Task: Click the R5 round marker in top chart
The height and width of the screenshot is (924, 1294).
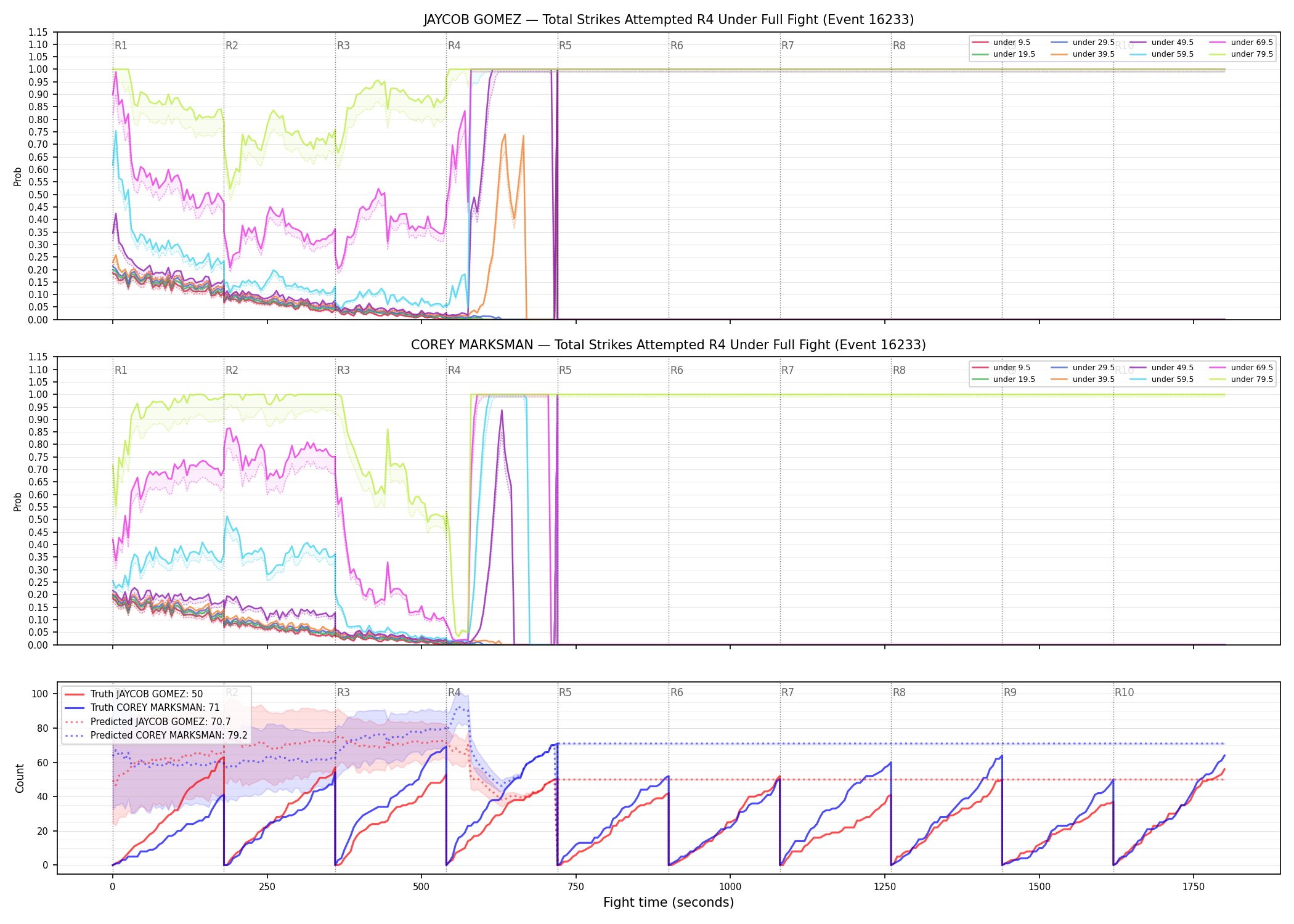Action: point(565,46)
